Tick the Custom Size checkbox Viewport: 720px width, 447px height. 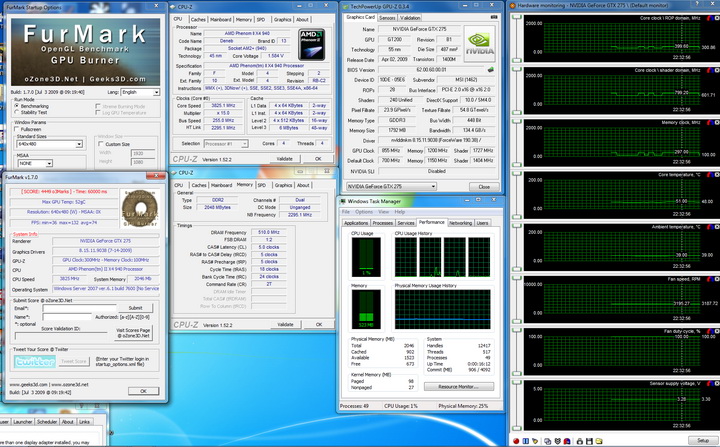pos(101,144)
